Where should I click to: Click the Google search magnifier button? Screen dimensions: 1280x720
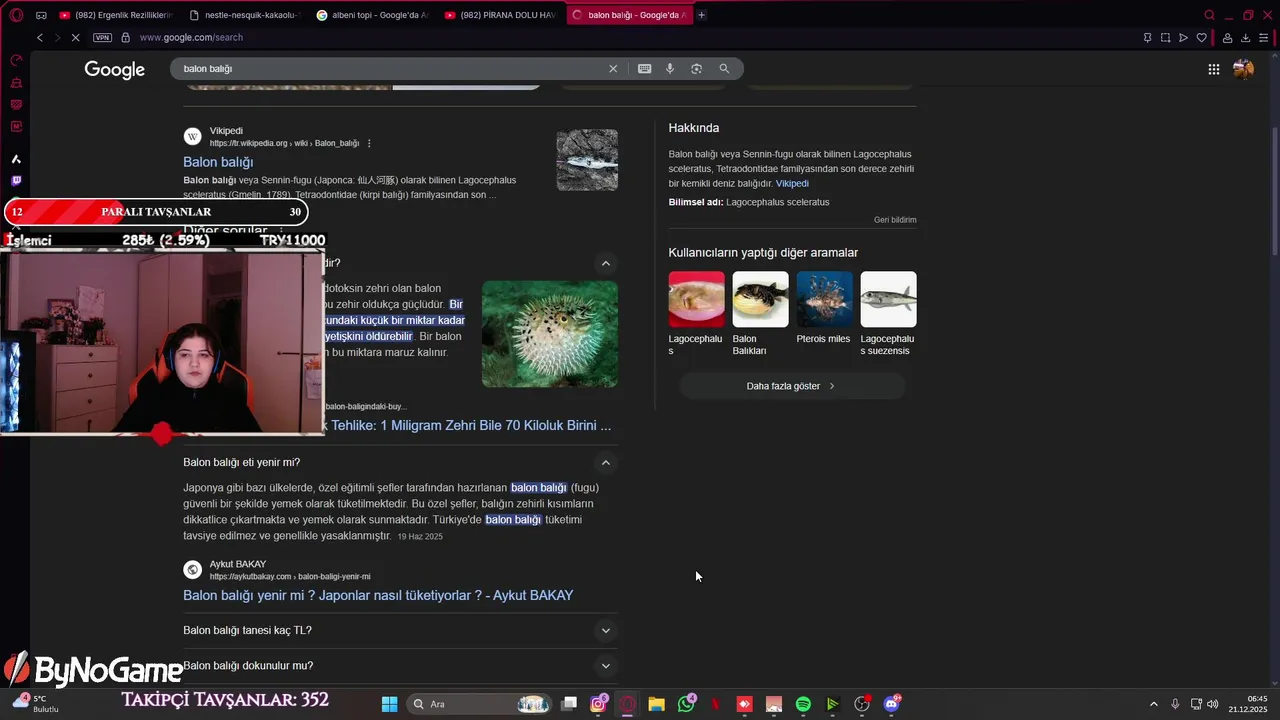point(724,68)
